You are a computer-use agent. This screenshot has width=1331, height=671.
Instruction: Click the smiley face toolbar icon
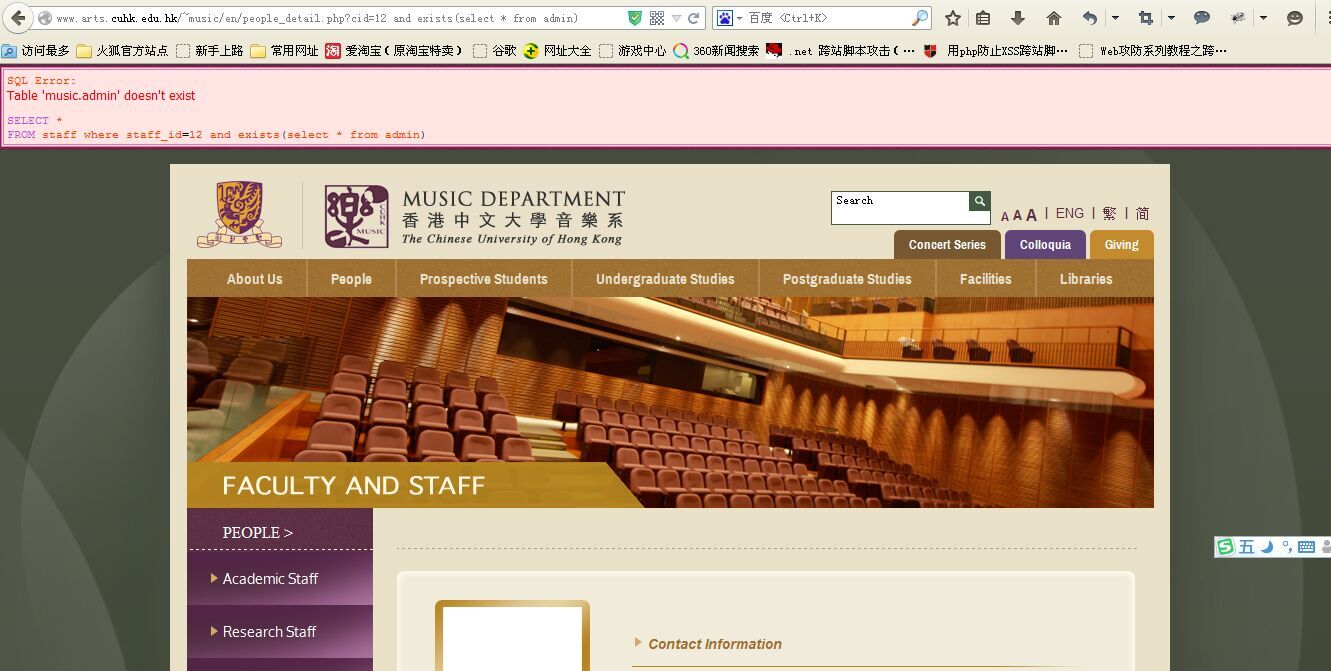coord(1295,18)
